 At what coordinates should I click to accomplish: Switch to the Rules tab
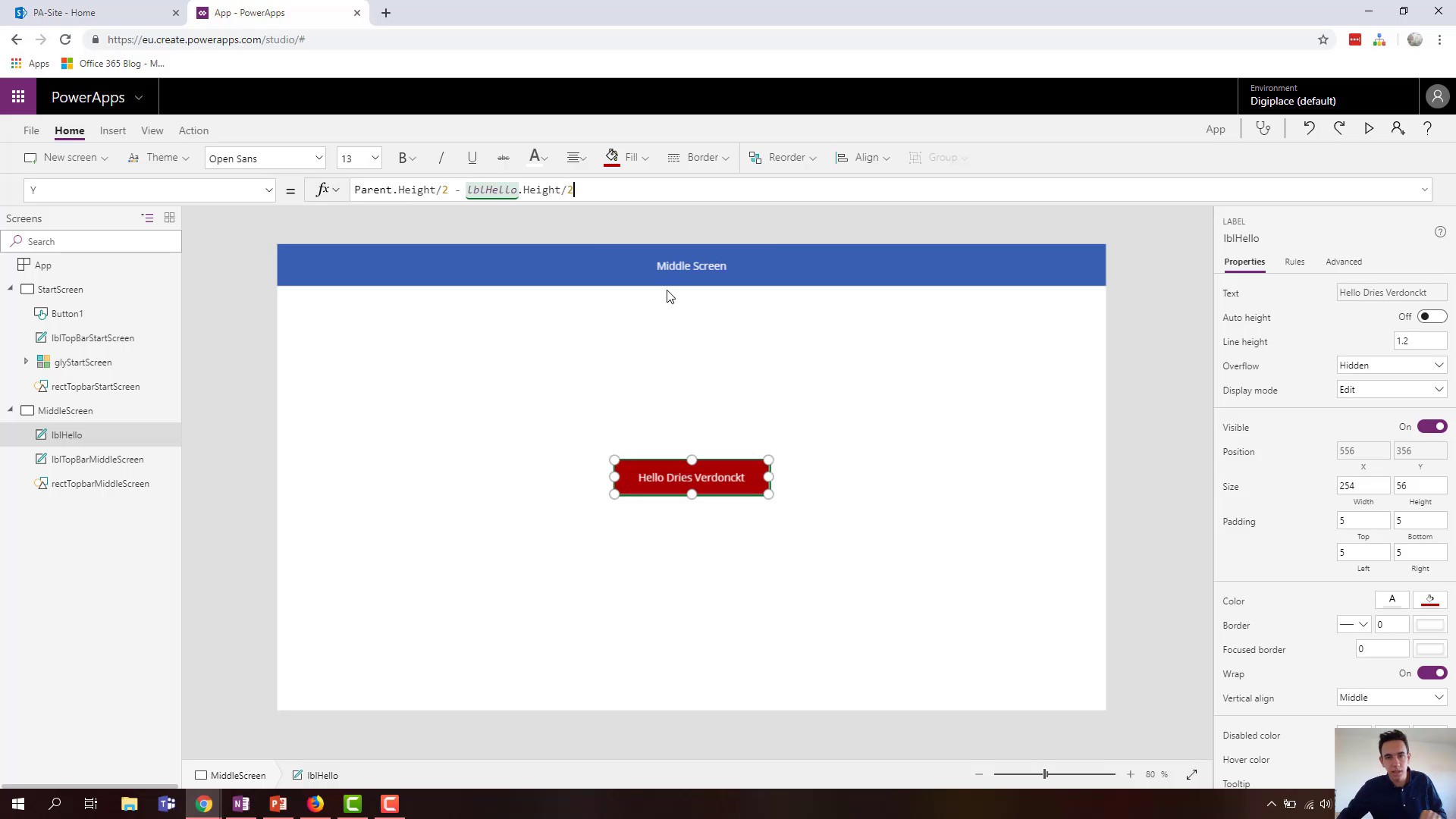1294,262
